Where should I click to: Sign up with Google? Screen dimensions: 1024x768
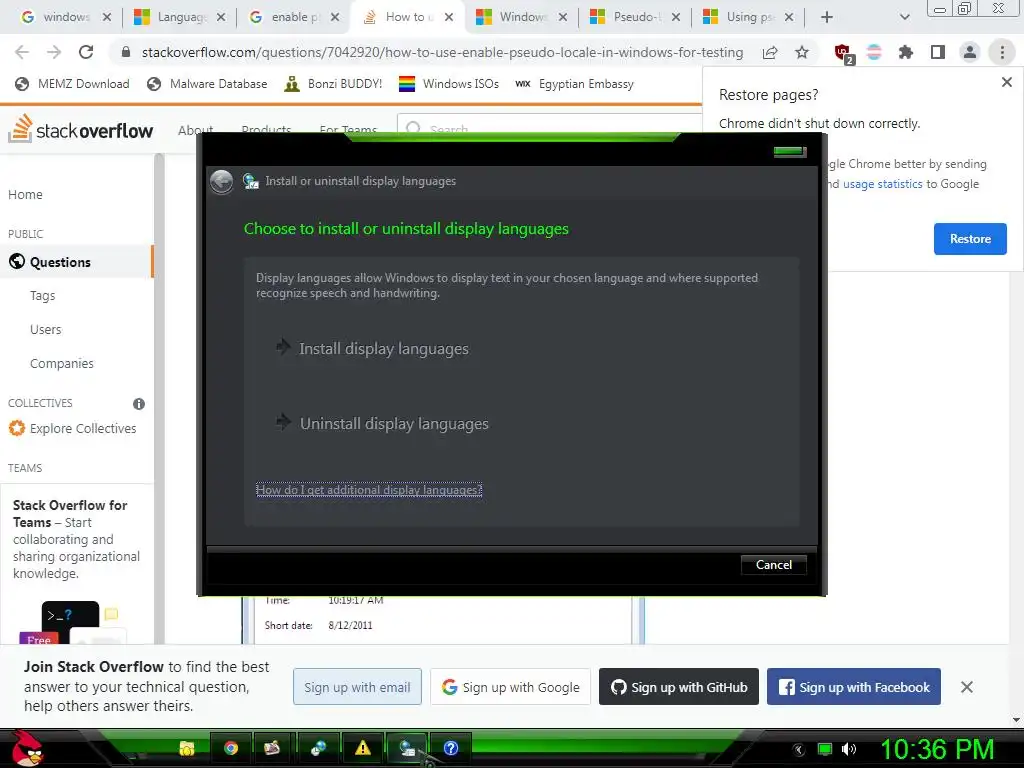coord(510,687)
